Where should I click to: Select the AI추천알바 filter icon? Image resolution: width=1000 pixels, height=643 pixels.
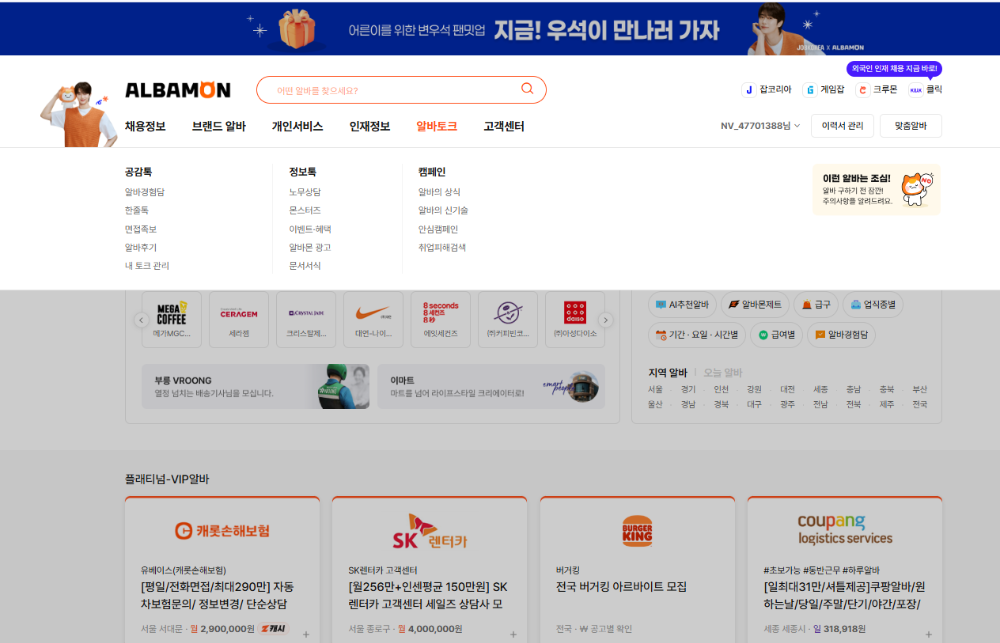click(659, 305)
